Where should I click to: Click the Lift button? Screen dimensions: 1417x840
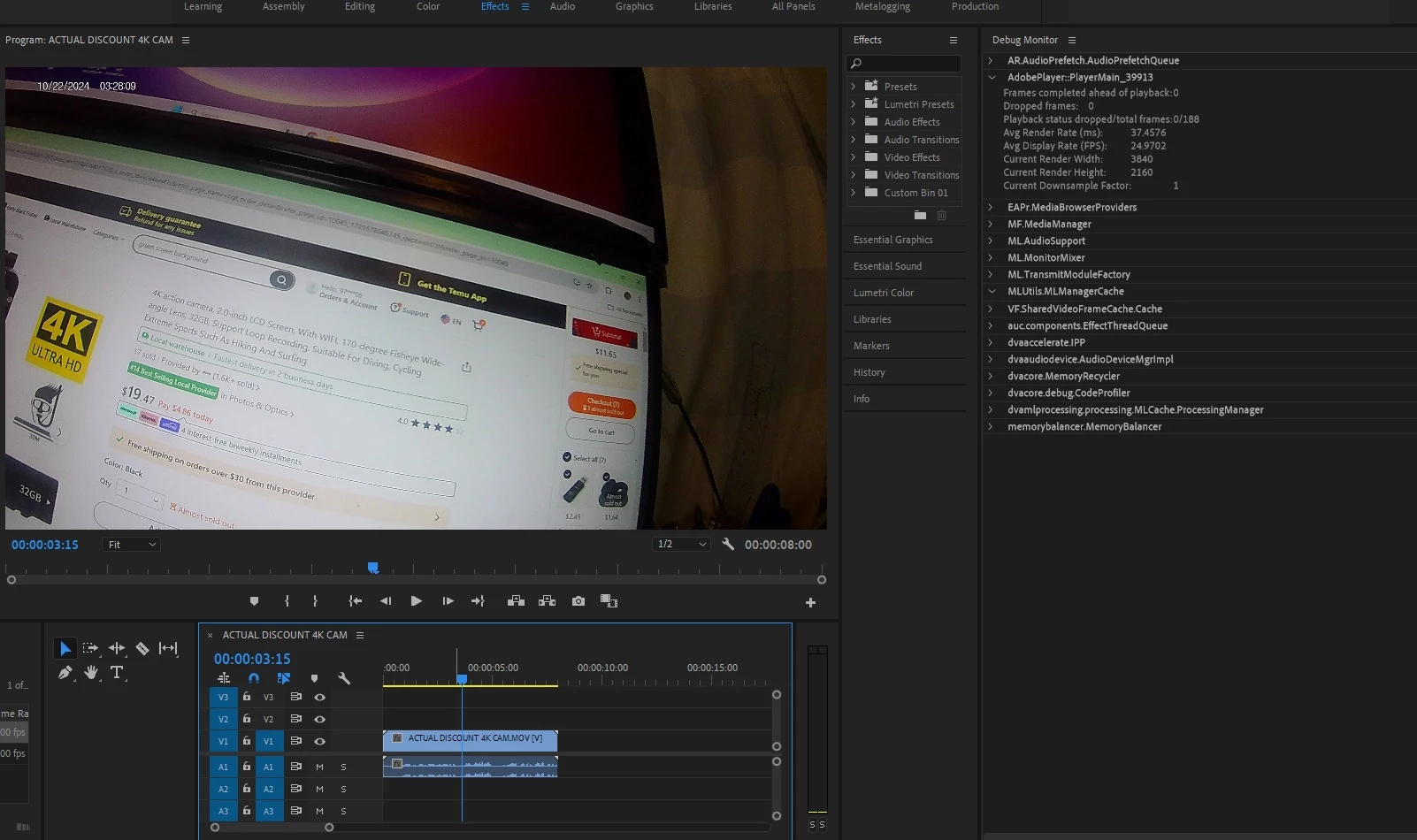click(x=516, y=601)
